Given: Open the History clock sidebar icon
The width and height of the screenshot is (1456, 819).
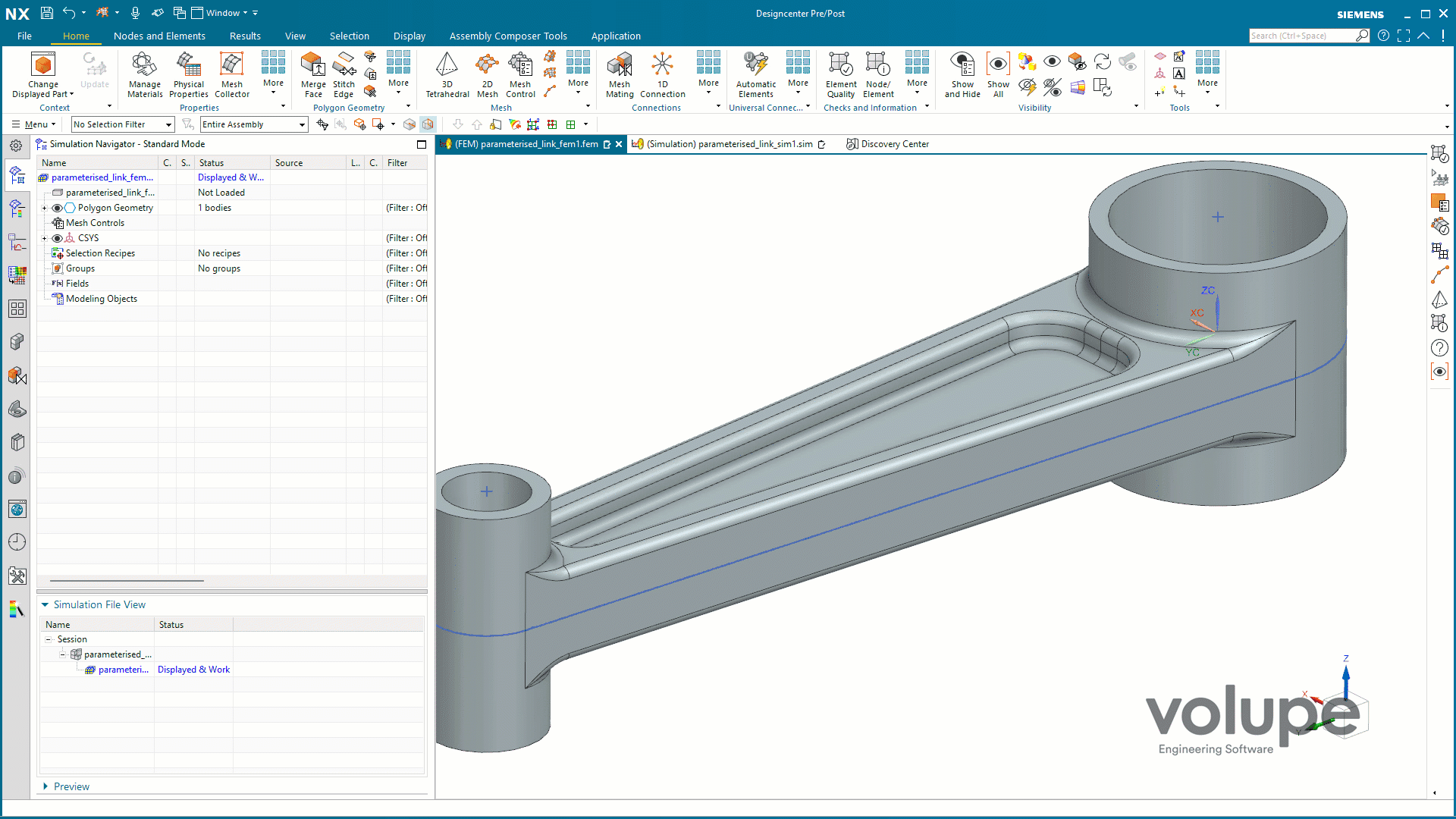Looking at the screenshot, I should pyautogui.click(x=17, y=542).
